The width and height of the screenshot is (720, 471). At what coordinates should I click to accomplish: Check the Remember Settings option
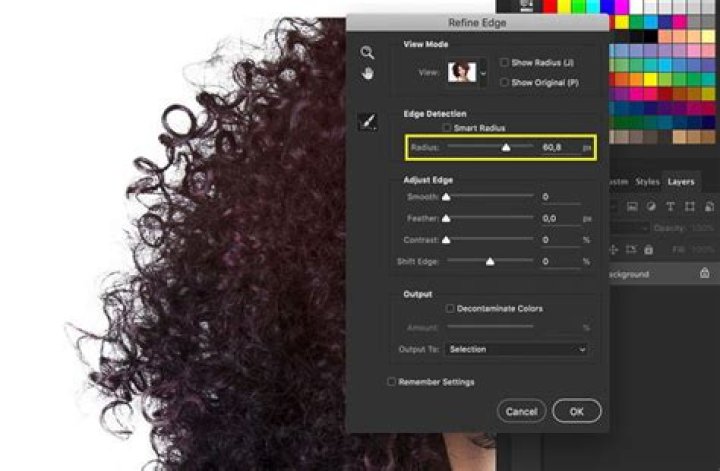tap(391, 381)
